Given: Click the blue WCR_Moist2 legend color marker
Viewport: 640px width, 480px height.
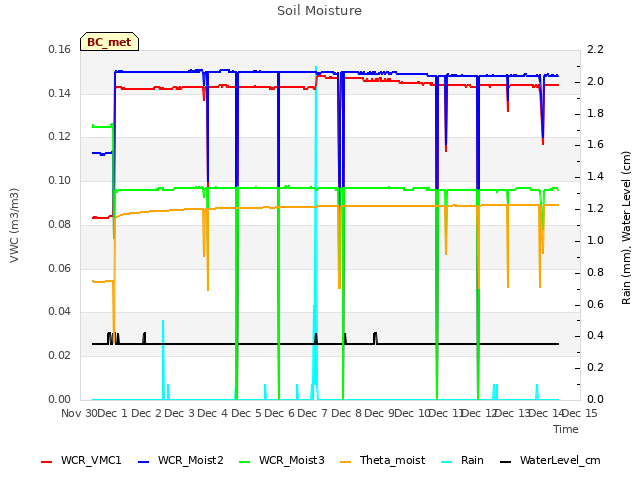Looking at the screenshot, I should point(144,462).
